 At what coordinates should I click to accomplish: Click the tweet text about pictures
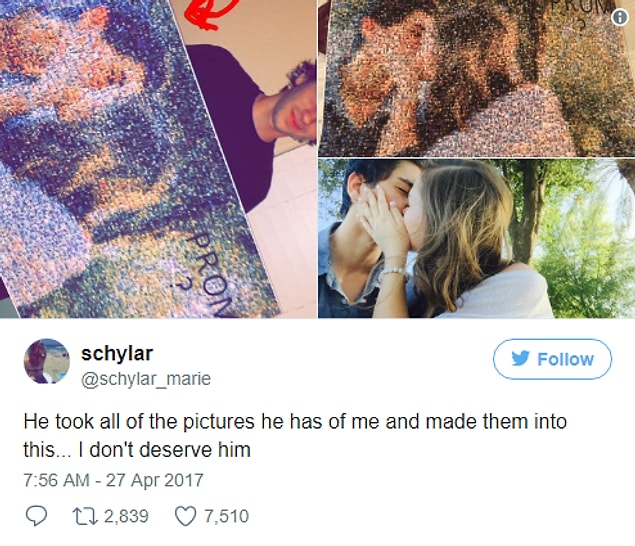pyautogui.click(x=295, y=435)
